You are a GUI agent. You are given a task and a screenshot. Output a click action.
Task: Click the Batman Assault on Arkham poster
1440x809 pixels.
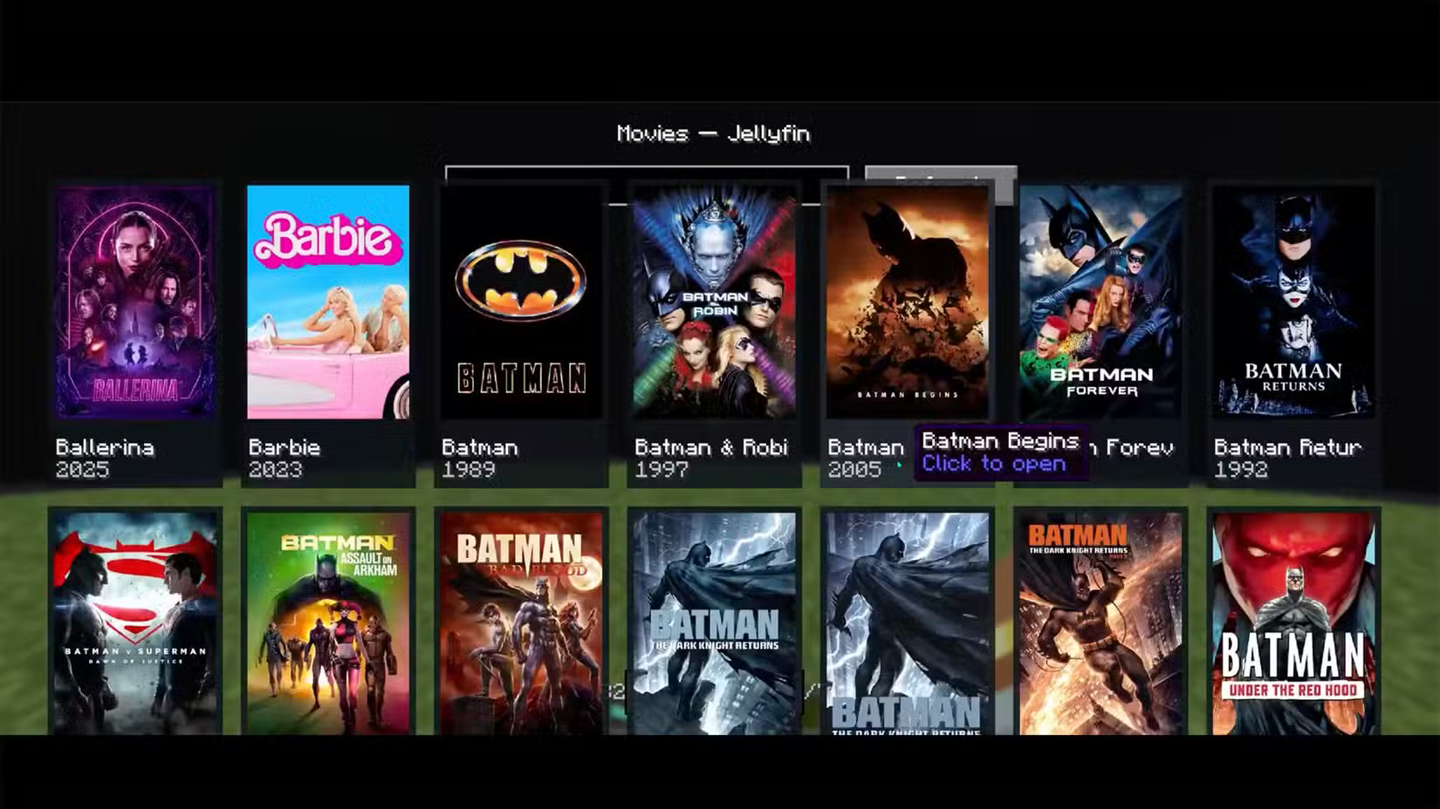coord(328,623)
